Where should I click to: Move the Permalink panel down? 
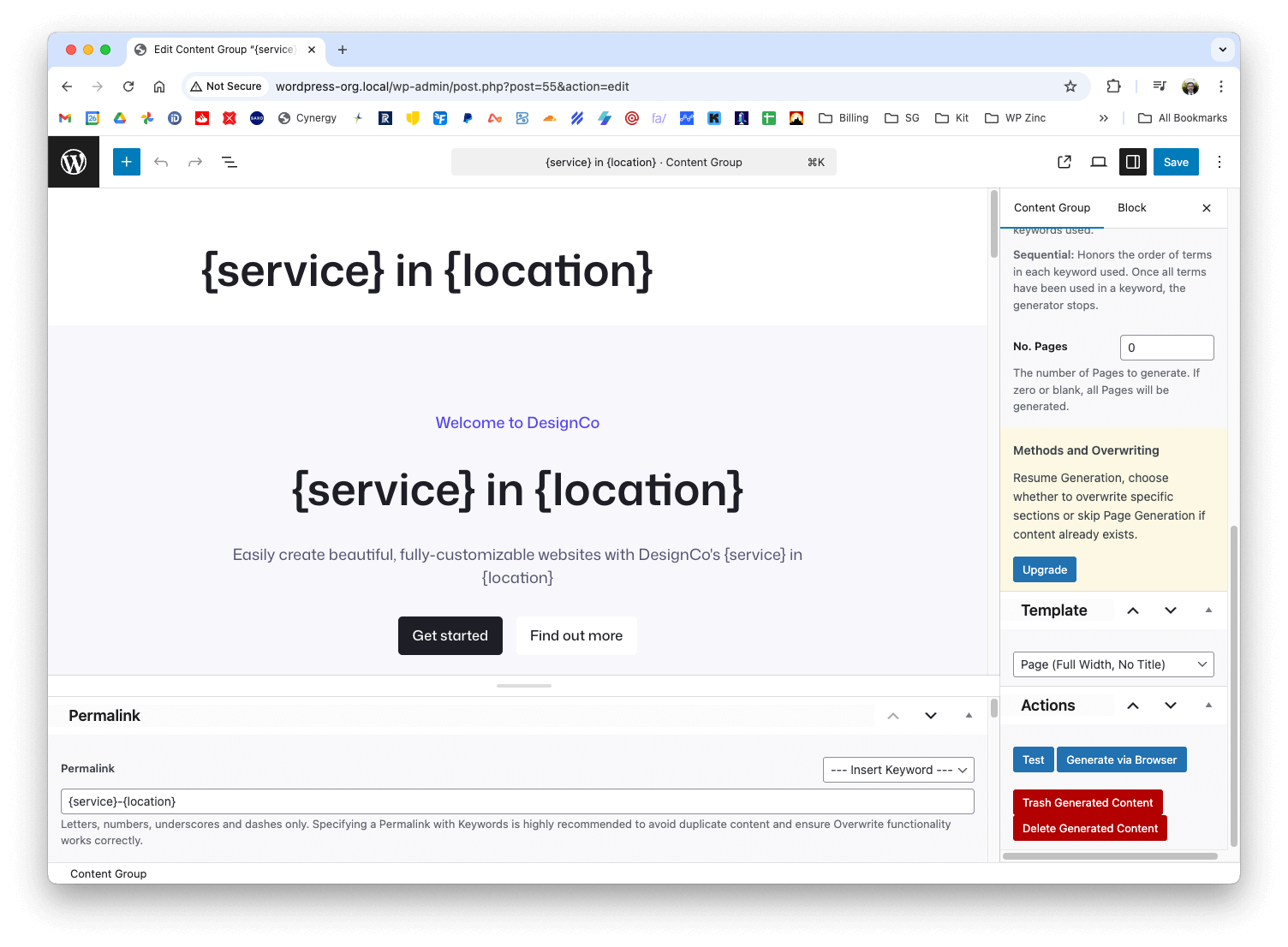931,716
